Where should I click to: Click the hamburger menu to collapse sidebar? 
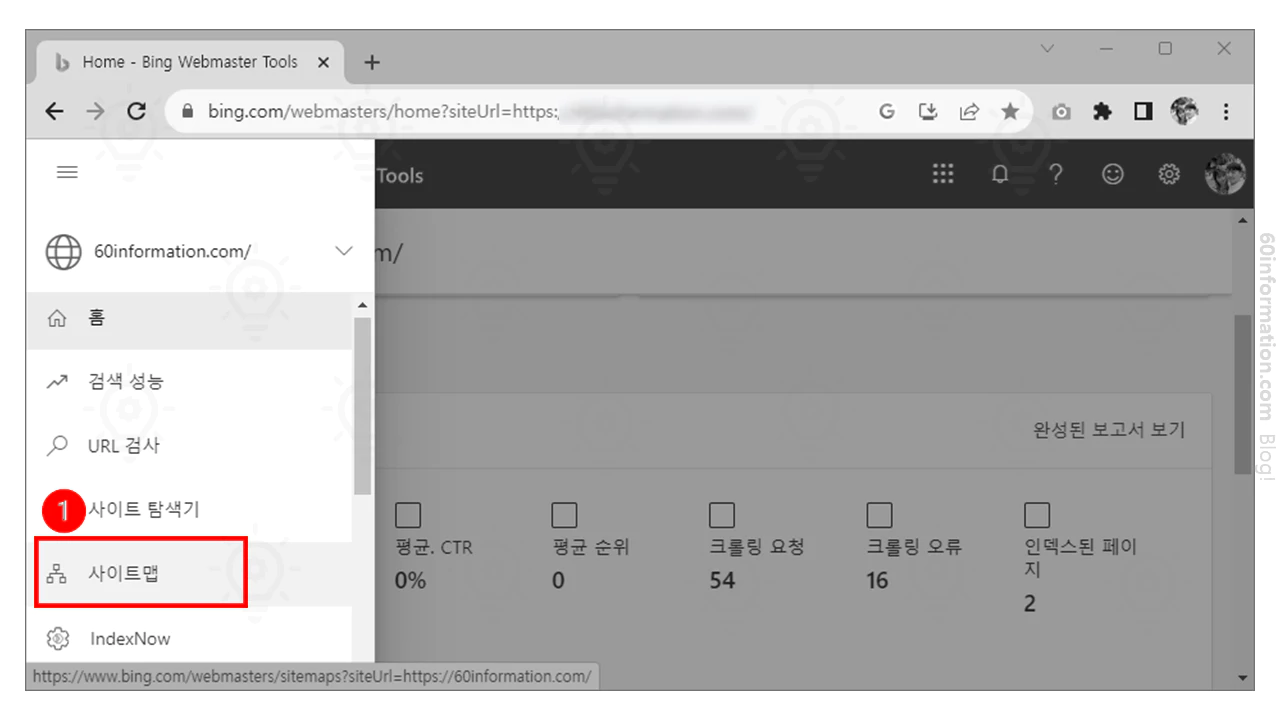pos(67,171)
